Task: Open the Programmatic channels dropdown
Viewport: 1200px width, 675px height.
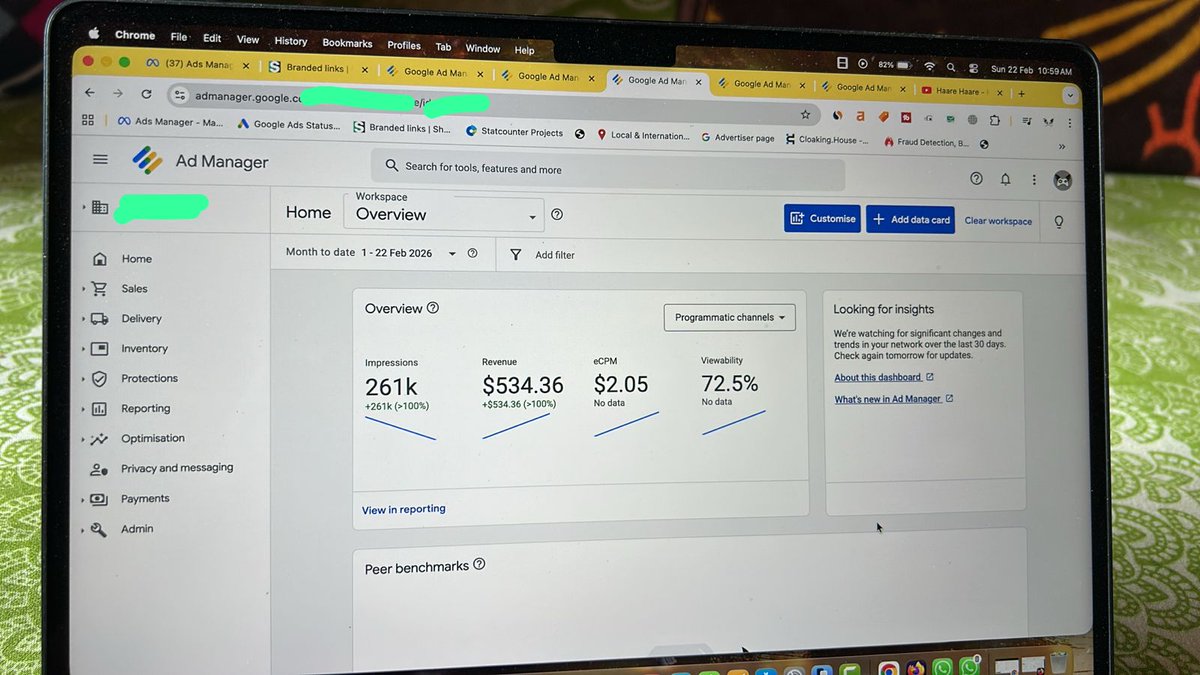Action: click(730, 318)
